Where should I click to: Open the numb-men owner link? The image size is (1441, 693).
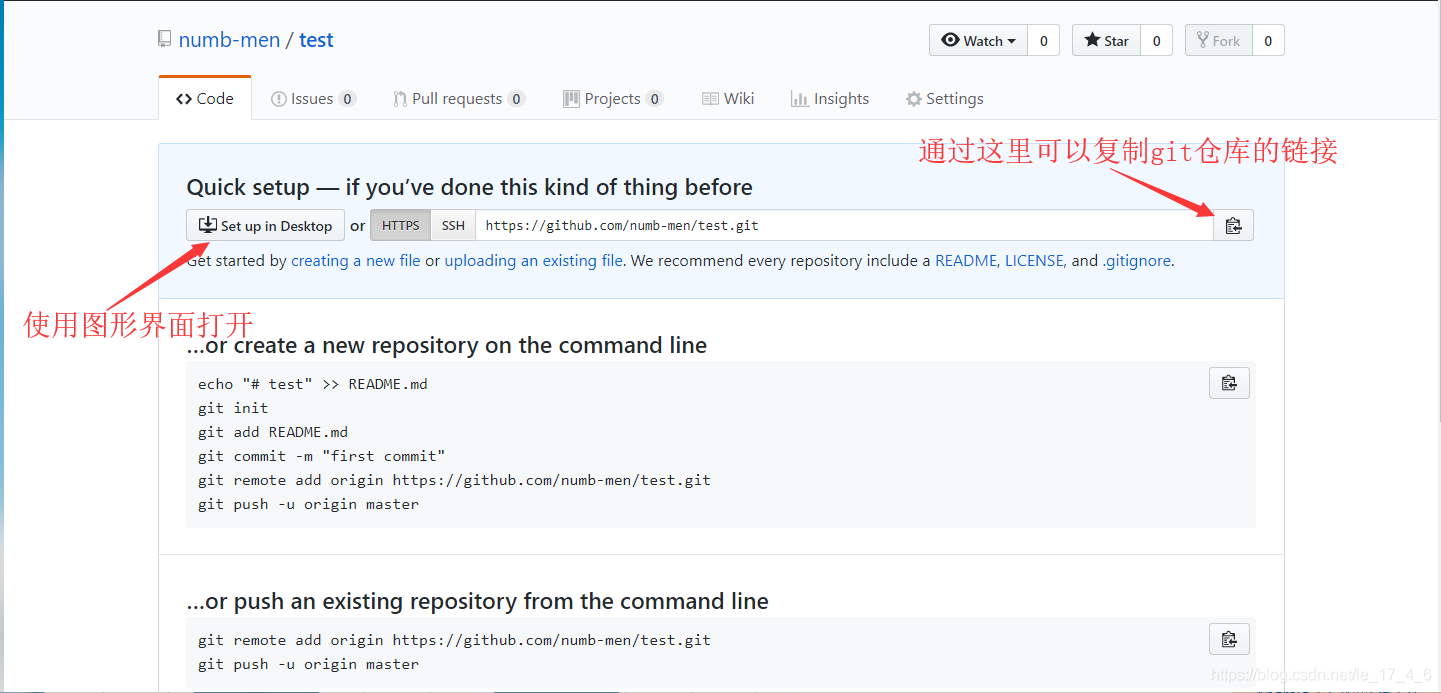(229, 40)
